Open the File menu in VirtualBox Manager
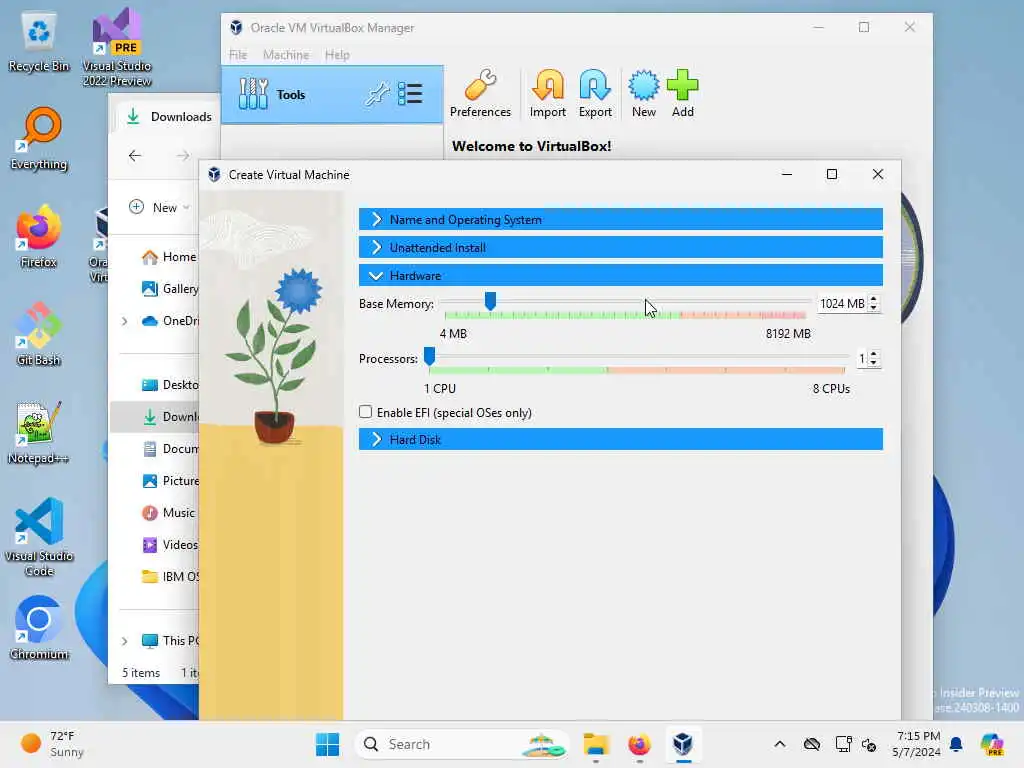This screenshot has width=1024, height=768. click(x=238, y=55)
